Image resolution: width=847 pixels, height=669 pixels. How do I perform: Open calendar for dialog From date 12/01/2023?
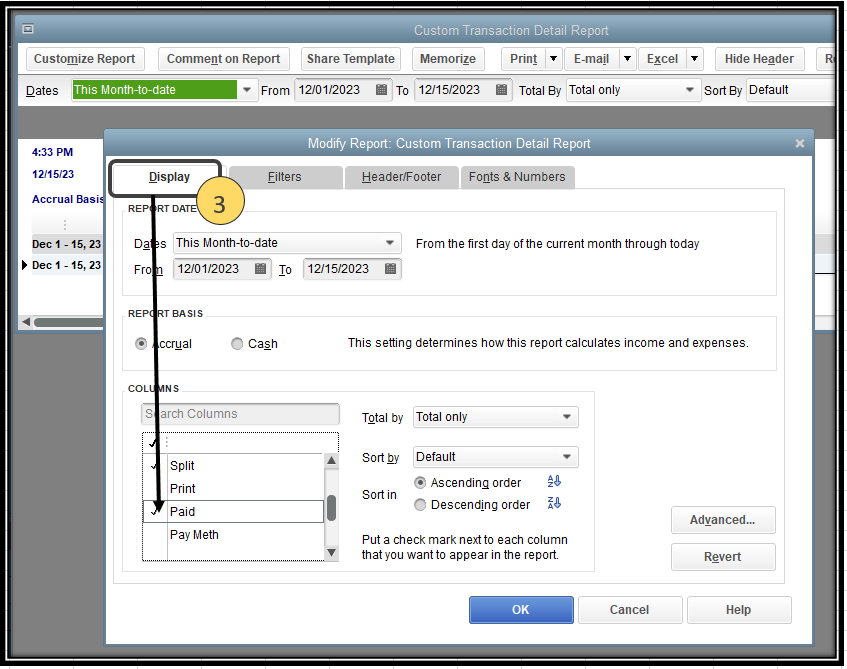(260, 269)
